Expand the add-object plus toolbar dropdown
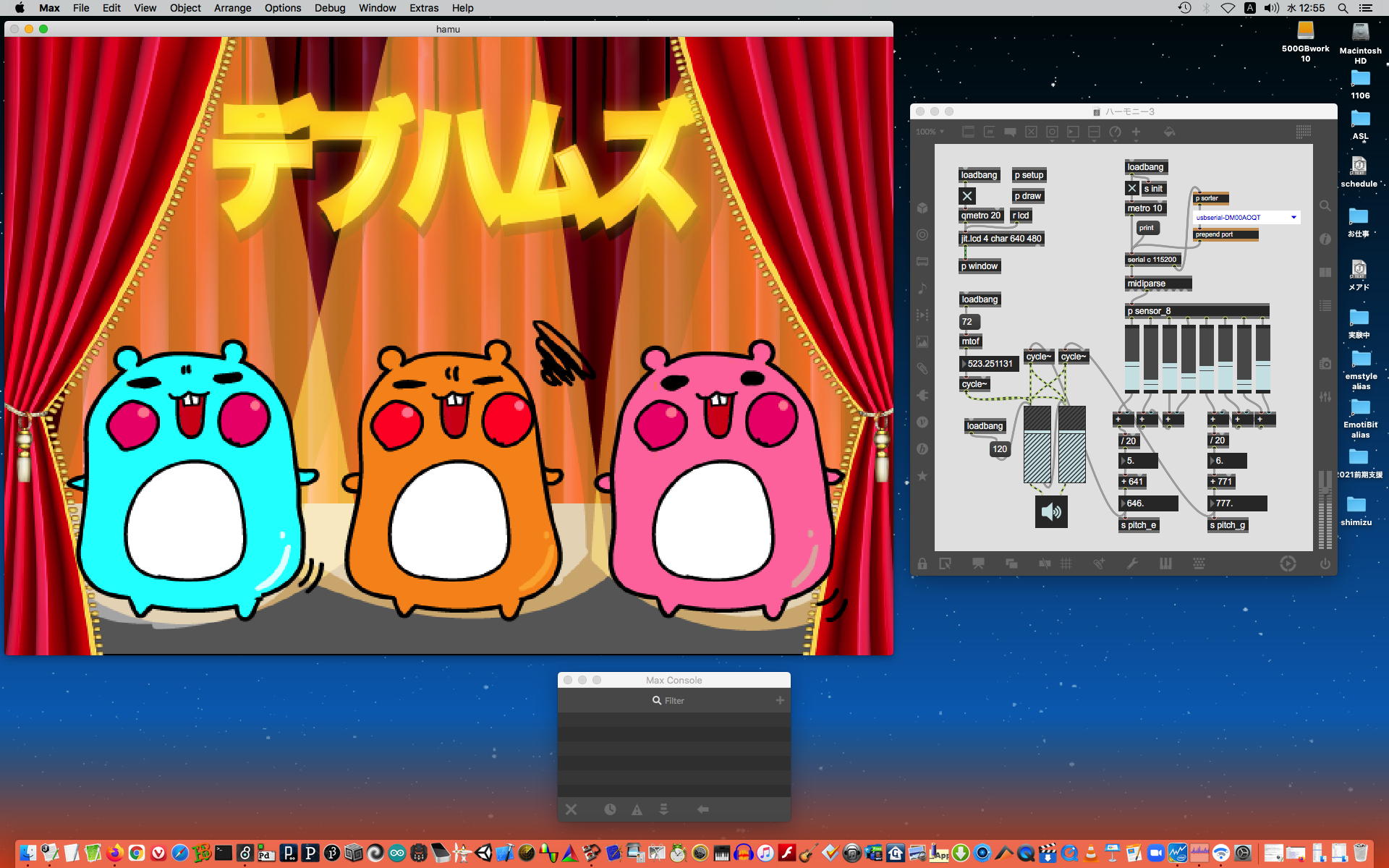The width and height of the screenshot is (1389, 868). [x=1136, y=132]
